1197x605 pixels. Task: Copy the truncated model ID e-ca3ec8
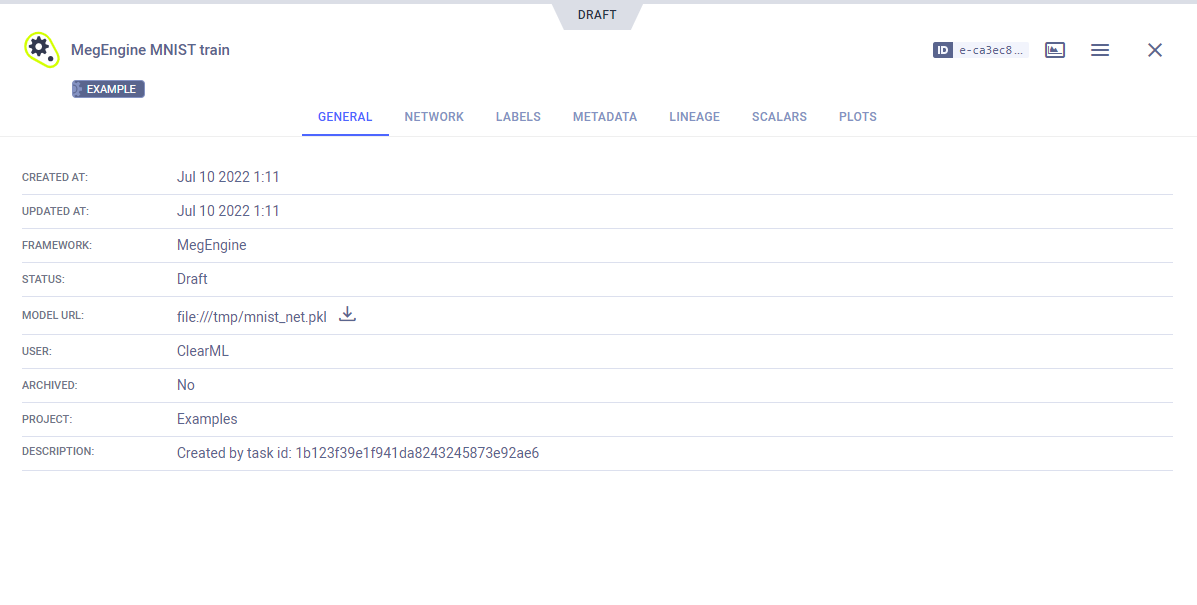tap(991, 50)
